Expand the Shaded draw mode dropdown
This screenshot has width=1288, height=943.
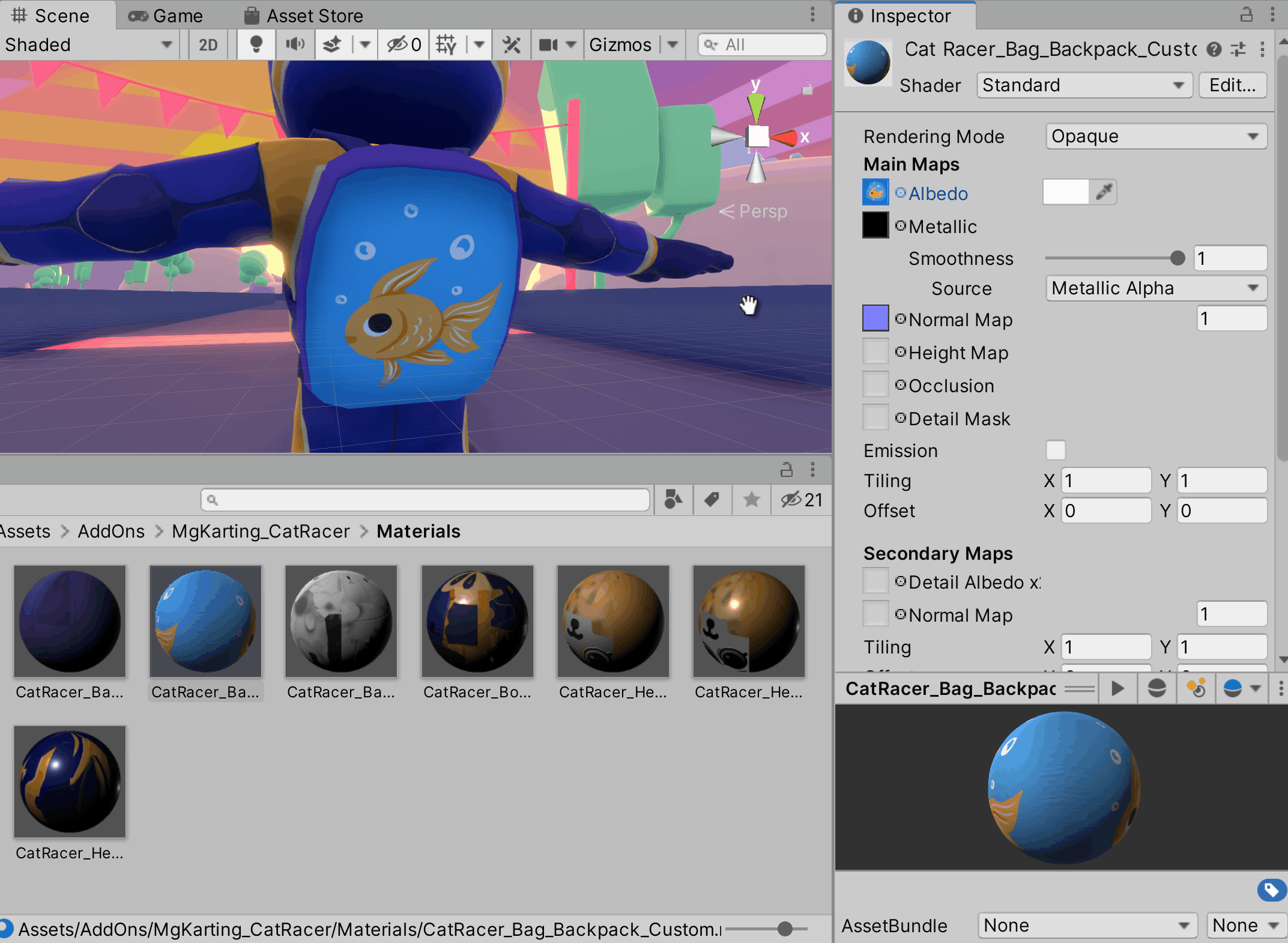89,44
